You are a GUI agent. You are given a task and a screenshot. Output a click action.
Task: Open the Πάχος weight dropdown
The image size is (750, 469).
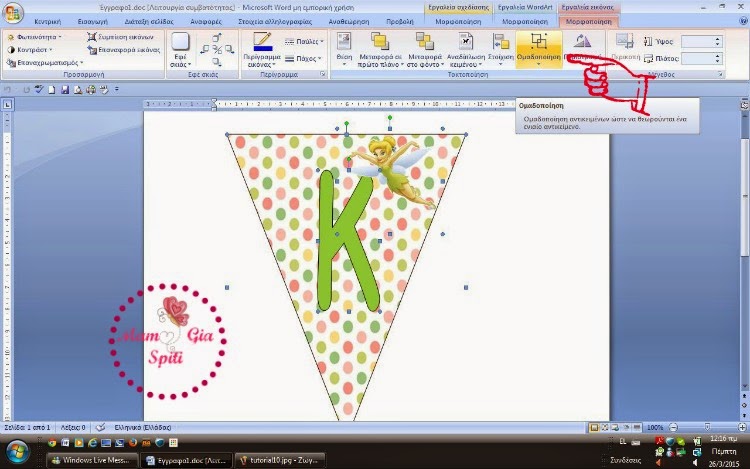pyautogui.click(x=303, y=58)
